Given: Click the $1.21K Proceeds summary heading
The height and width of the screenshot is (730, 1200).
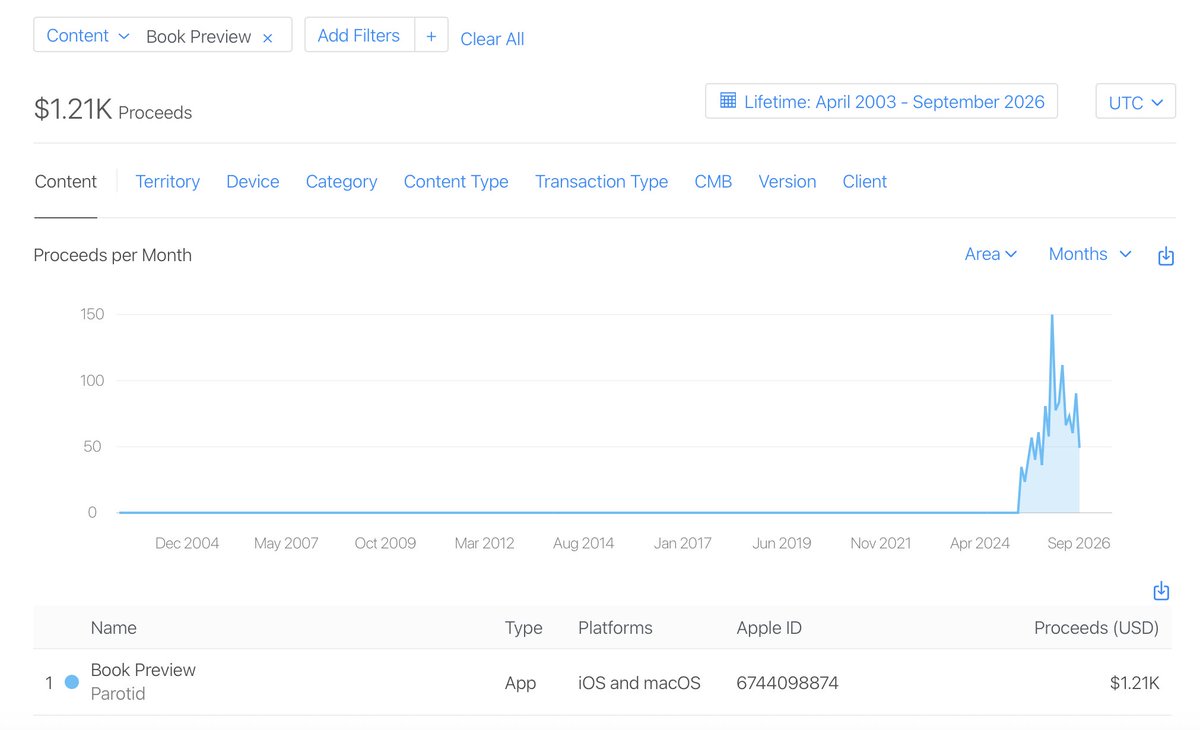Looking at the screenshot, I should 113,109.
